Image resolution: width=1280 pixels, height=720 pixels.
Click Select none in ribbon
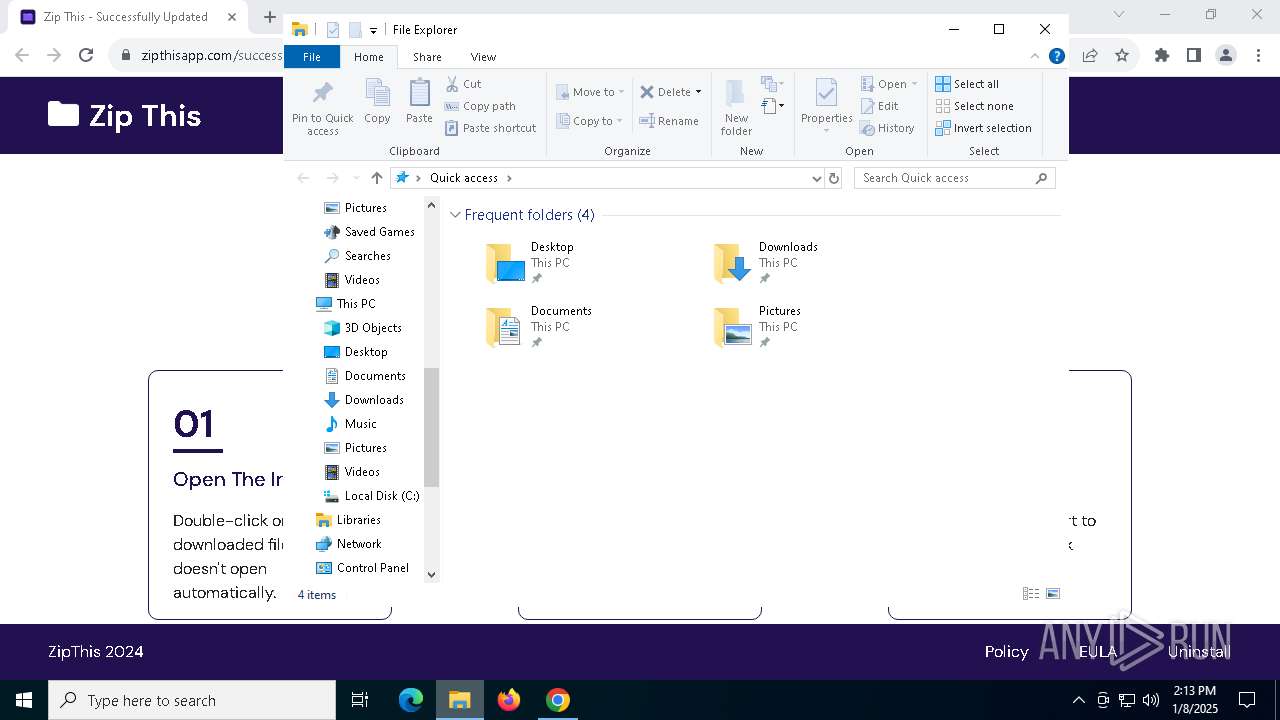[974, 106]
